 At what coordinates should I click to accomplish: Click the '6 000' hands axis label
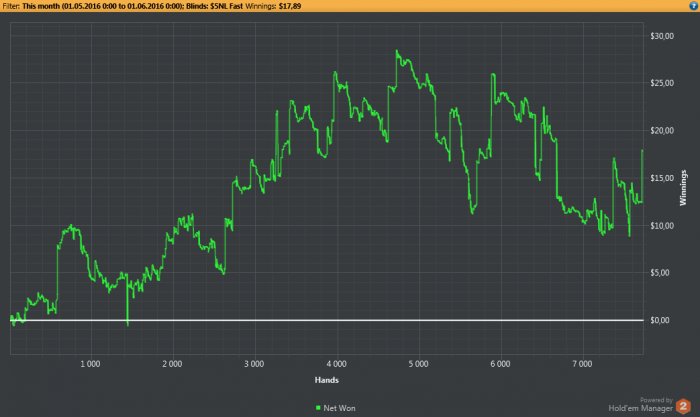click(500, 364)
